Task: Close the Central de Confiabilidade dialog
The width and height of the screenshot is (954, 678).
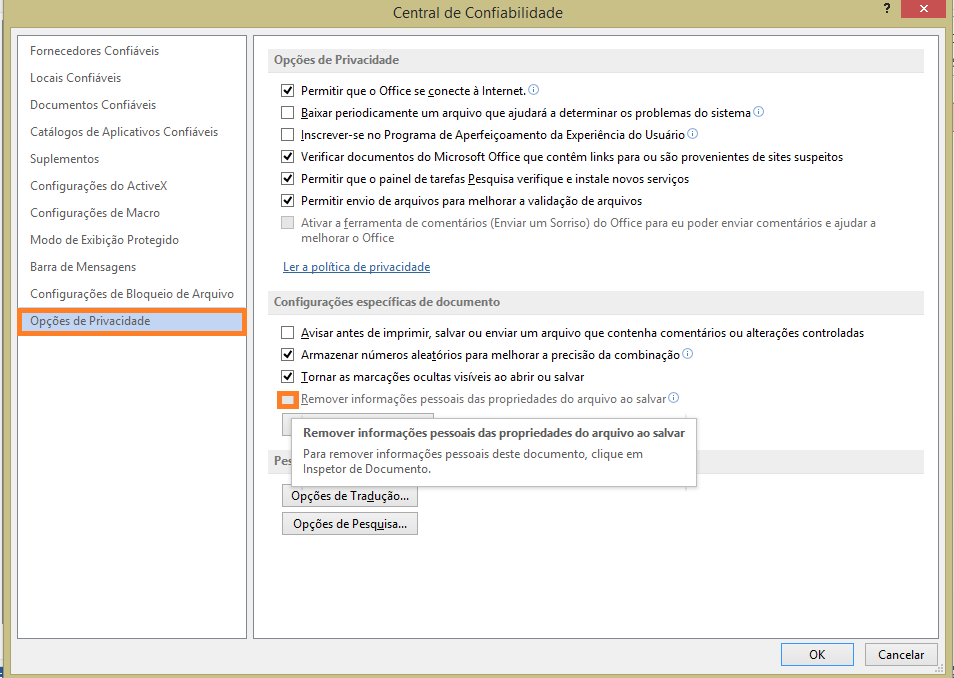Action: point(924,9)
